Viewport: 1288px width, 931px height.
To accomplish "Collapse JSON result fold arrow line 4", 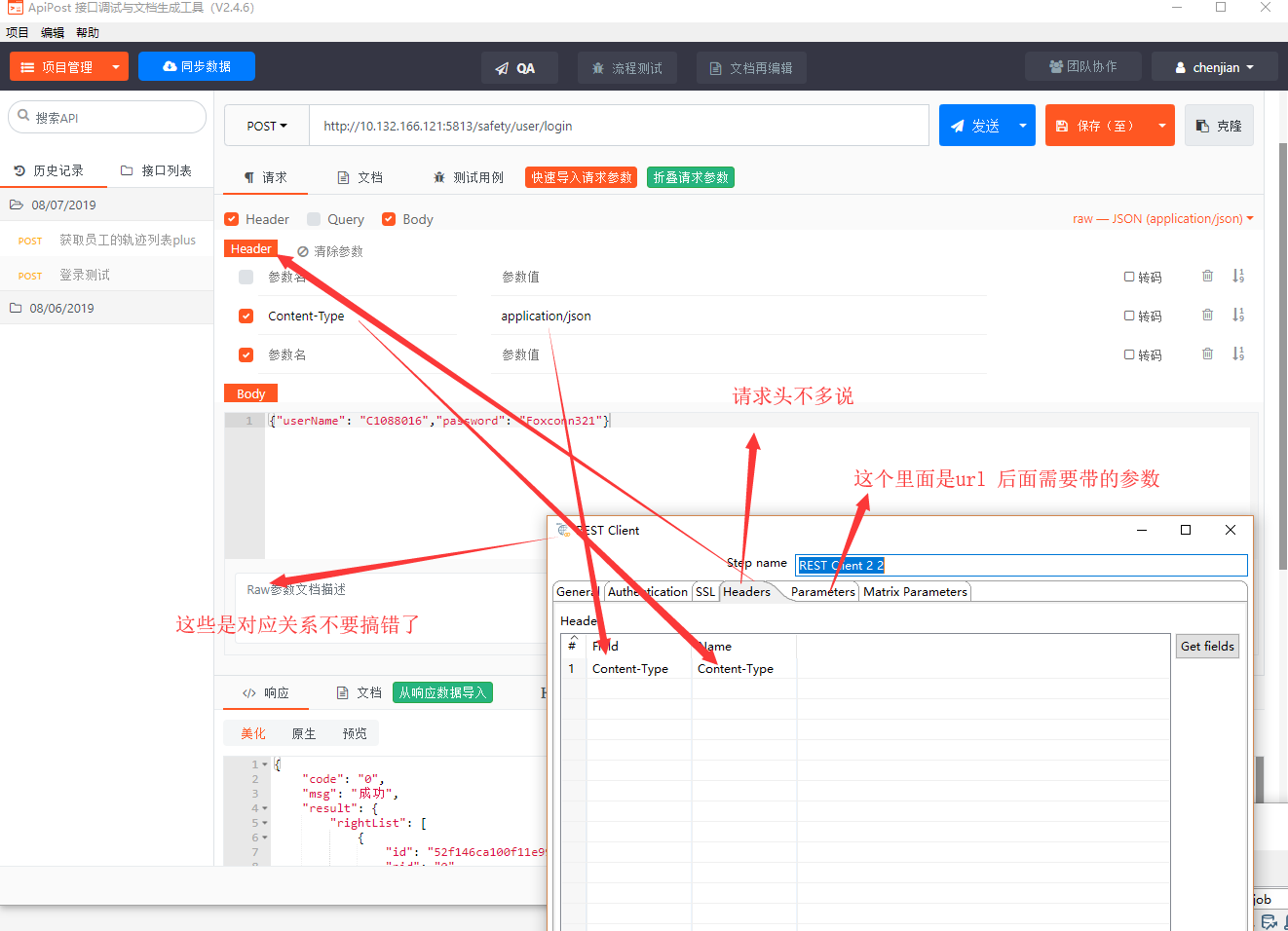I will [265, 808].
